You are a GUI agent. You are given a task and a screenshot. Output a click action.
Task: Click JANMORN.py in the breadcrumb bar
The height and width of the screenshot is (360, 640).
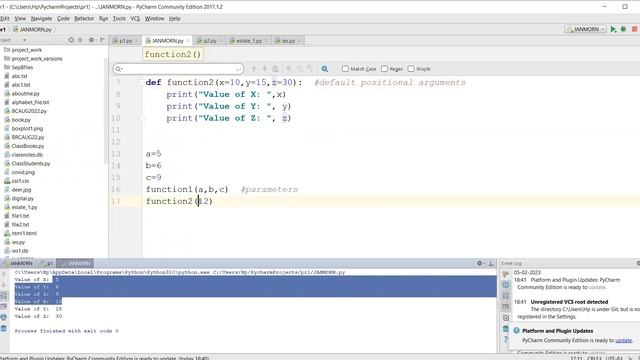pyautogui.click(x=32, y=29)
